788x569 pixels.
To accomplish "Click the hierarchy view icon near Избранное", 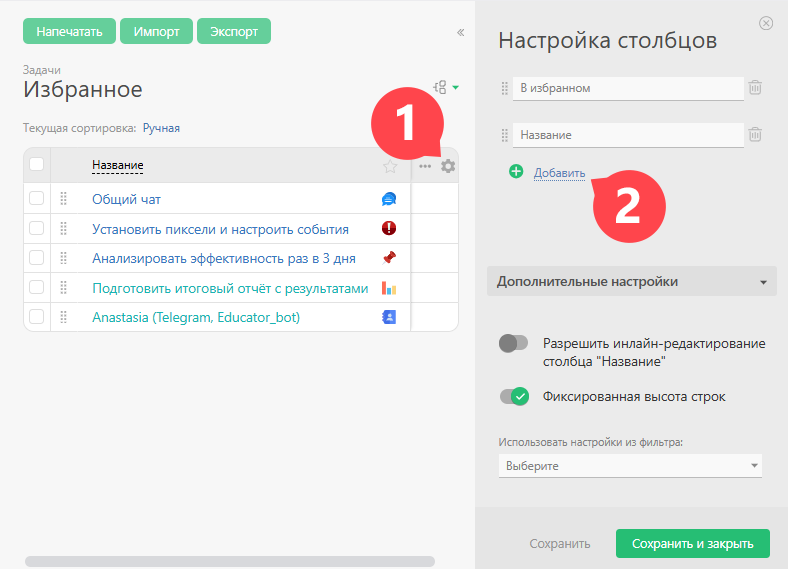I will tap(440, 87).
